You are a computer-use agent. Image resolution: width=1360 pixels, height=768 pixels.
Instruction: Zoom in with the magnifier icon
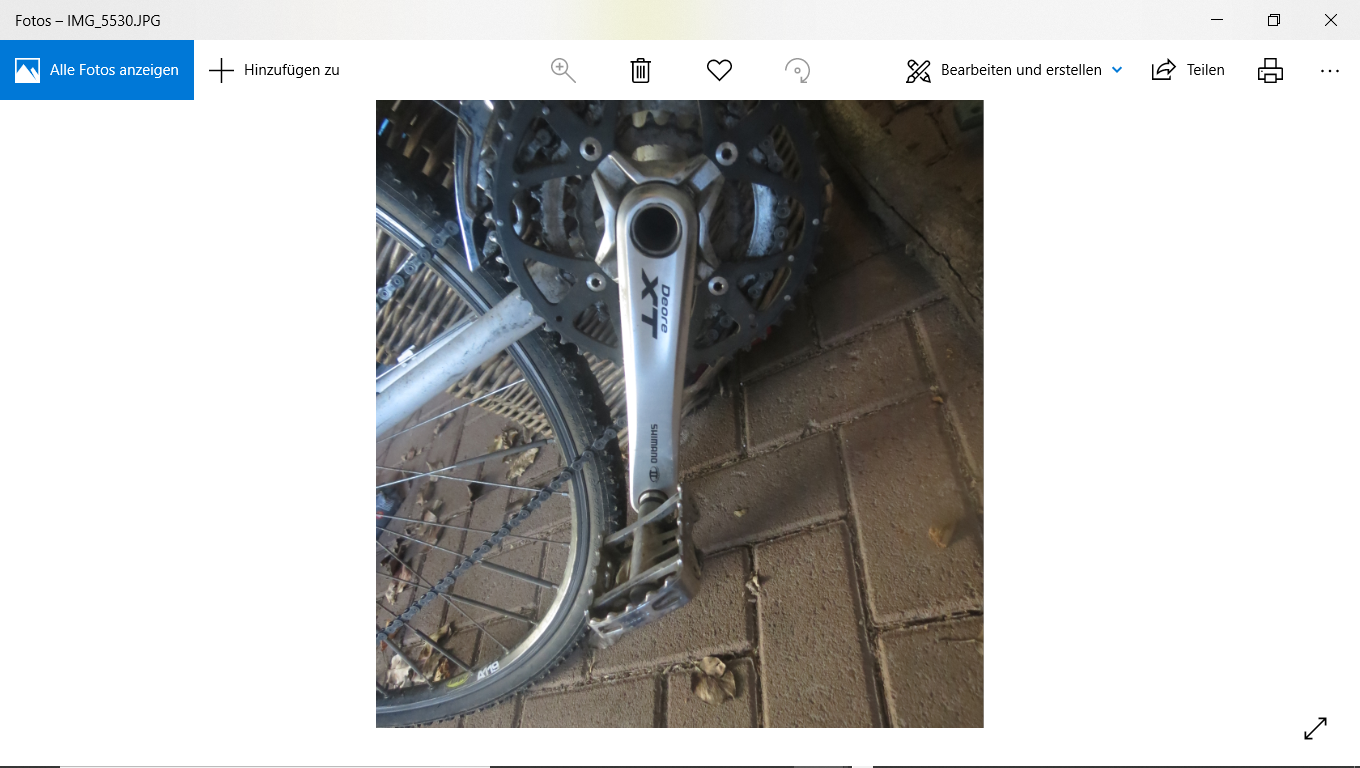pos(563,70)
